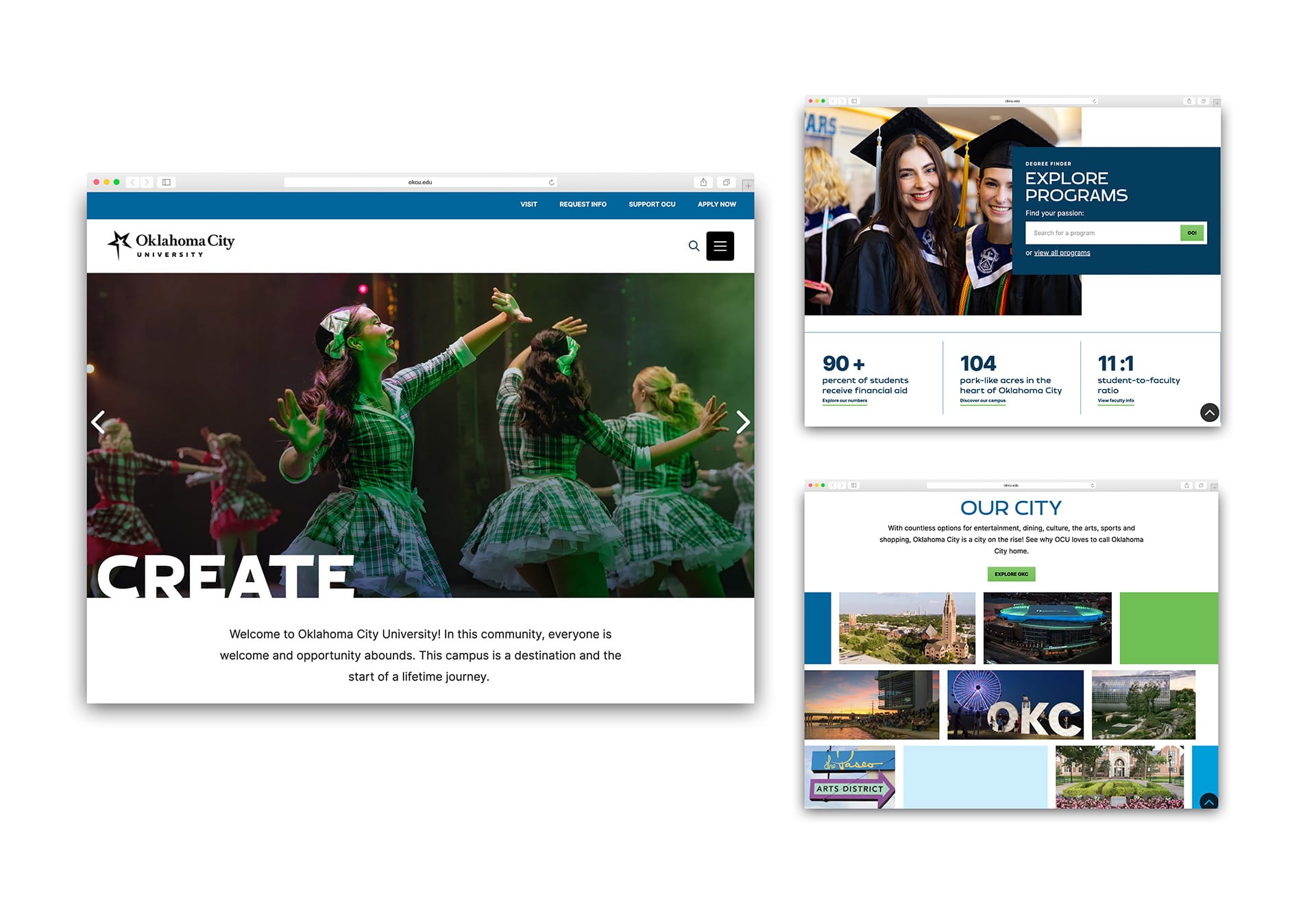Click the Explore OKC green button
Screen dimensions: 1316x905
[1011, 574]
